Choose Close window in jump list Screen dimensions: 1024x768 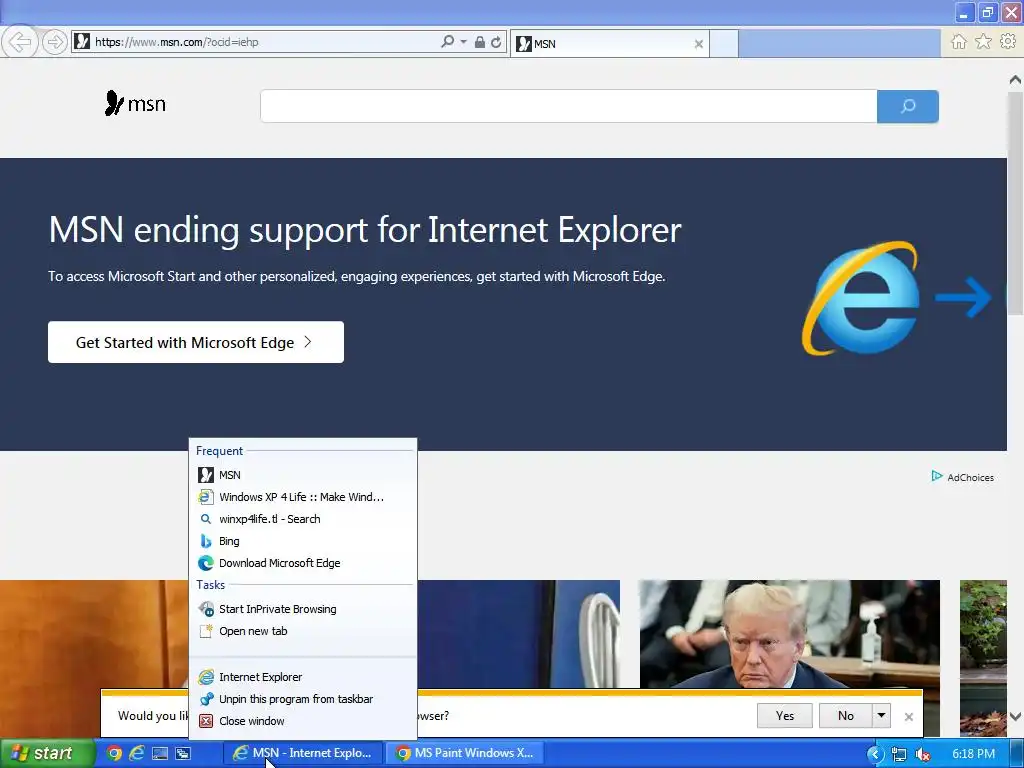[303, 722]
